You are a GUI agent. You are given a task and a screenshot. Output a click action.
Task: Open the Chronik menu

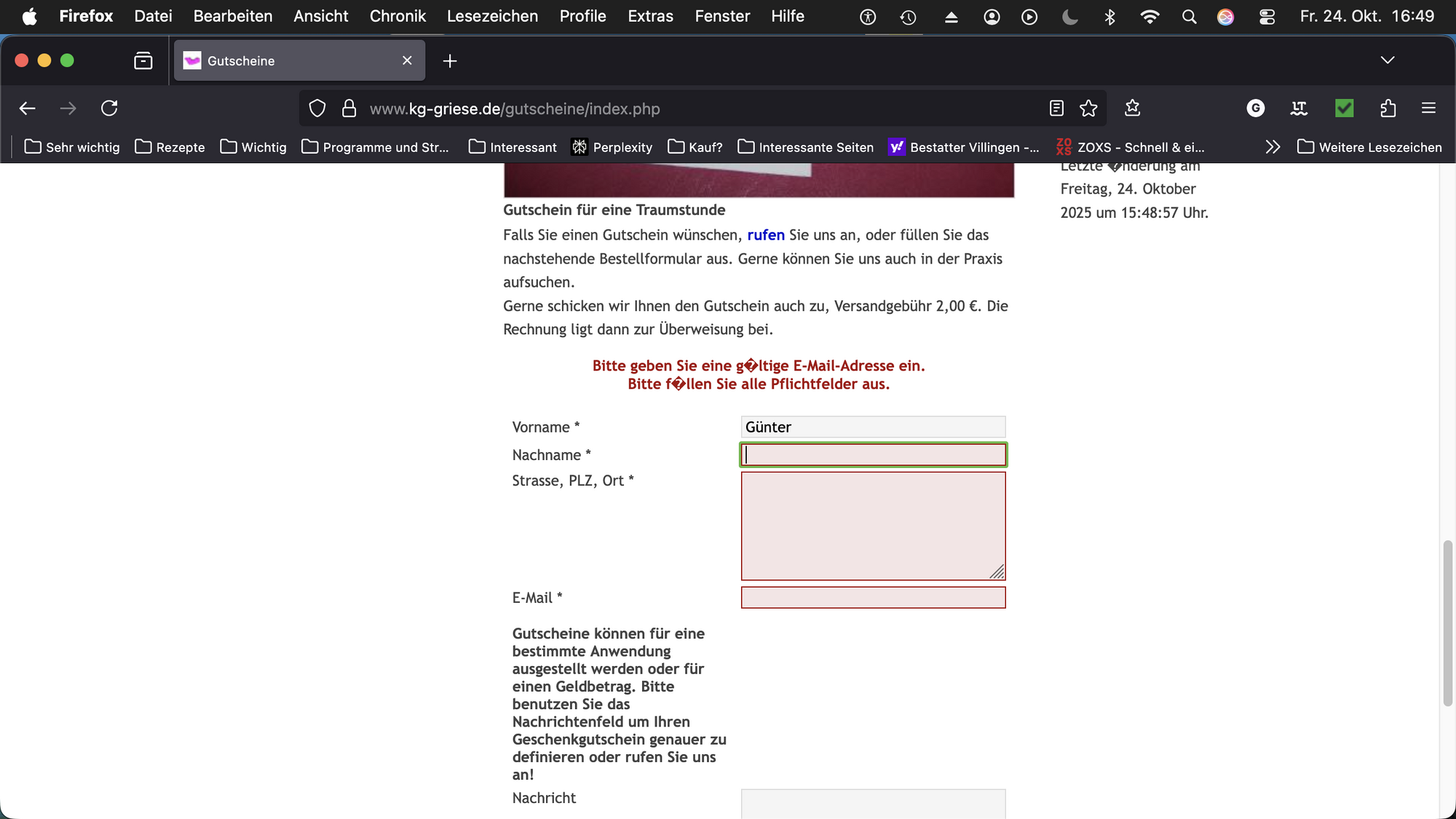(397, 16)
